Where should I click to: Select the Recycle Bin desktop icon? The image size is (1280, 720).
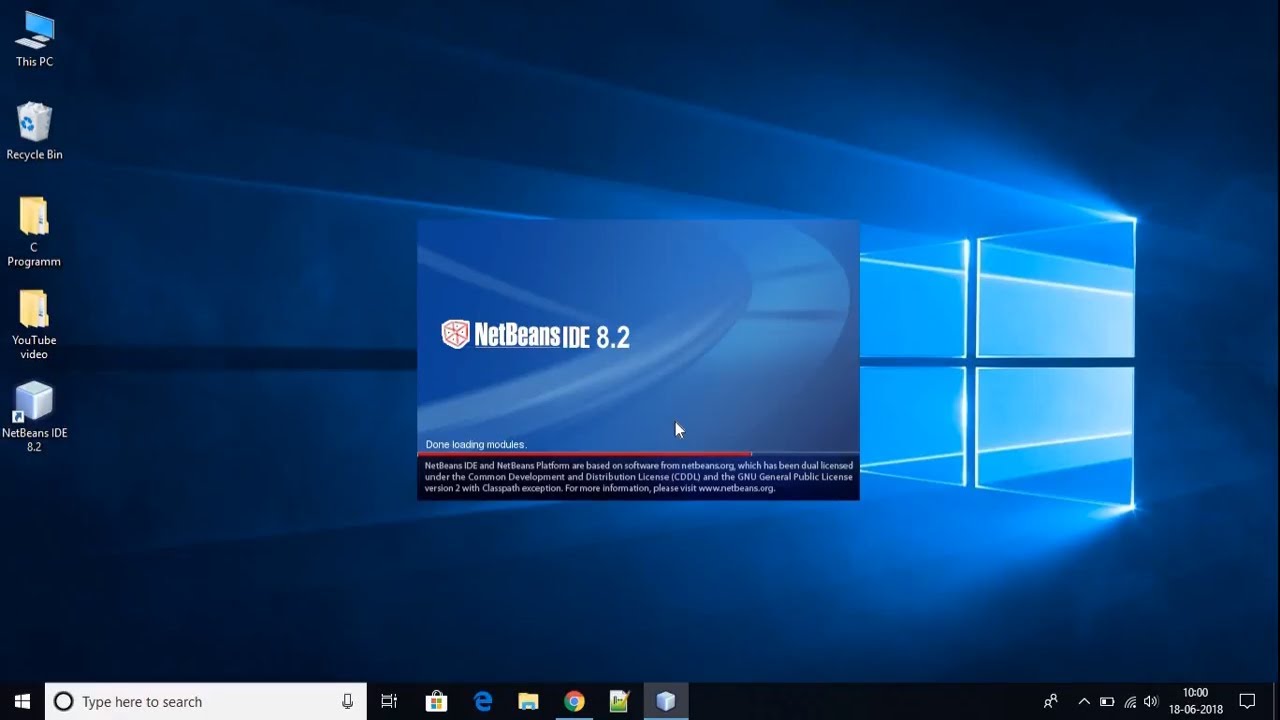coord(34,130)
